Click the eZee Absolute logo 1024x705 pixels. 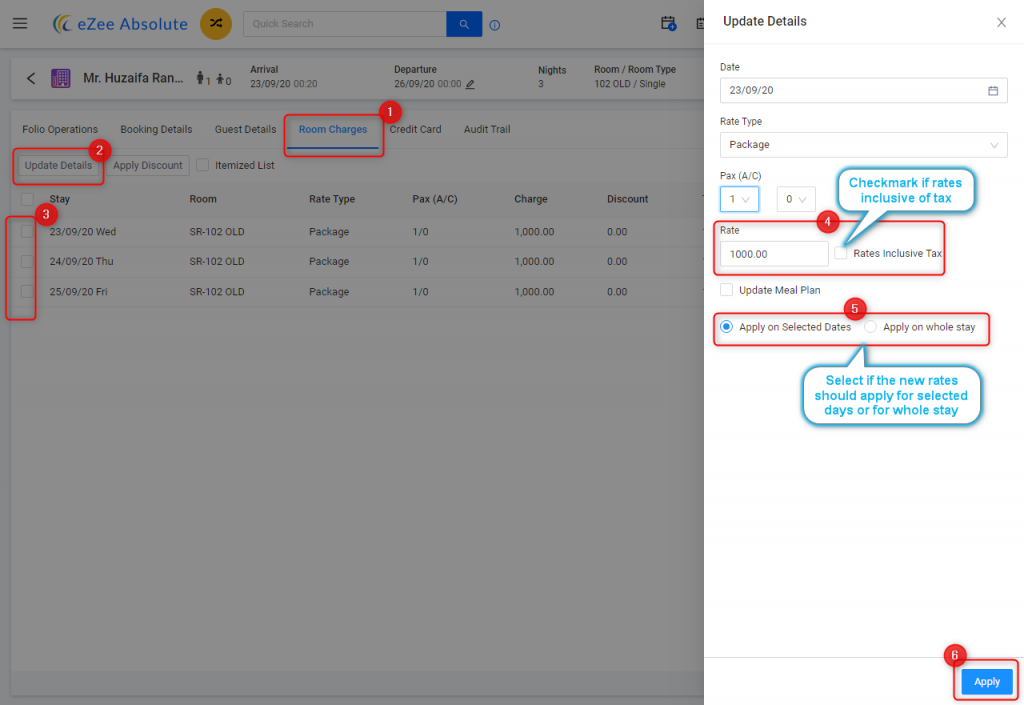pos(120,24)
